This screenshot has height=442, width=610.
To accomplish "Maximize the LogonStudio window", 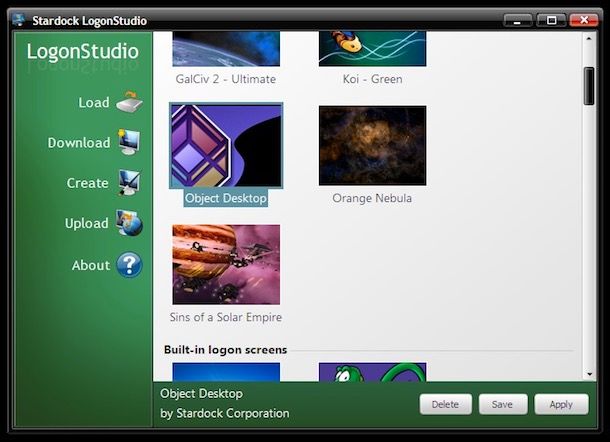I will point(551,20).
